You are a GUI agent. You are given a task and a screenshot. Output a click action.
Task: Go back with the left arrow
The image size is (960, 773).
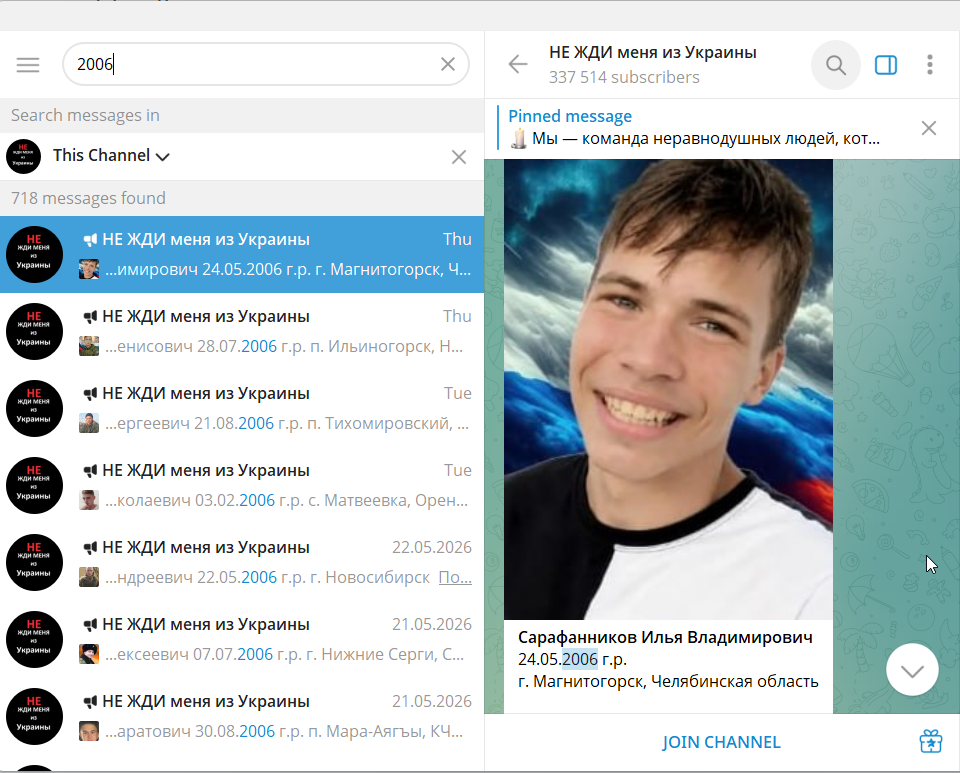click(x=517, y=64)
